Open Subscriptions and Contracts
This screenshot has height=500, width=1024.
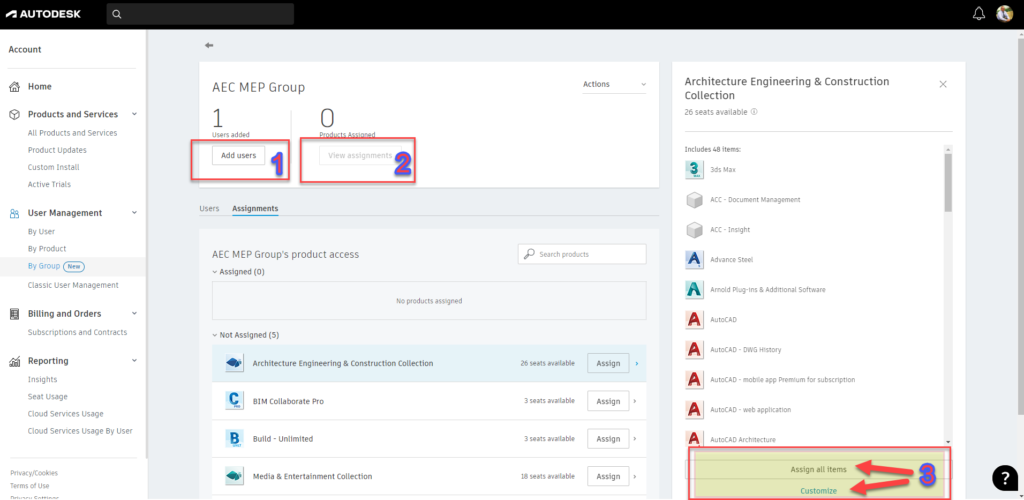click(x=77, y=332)
